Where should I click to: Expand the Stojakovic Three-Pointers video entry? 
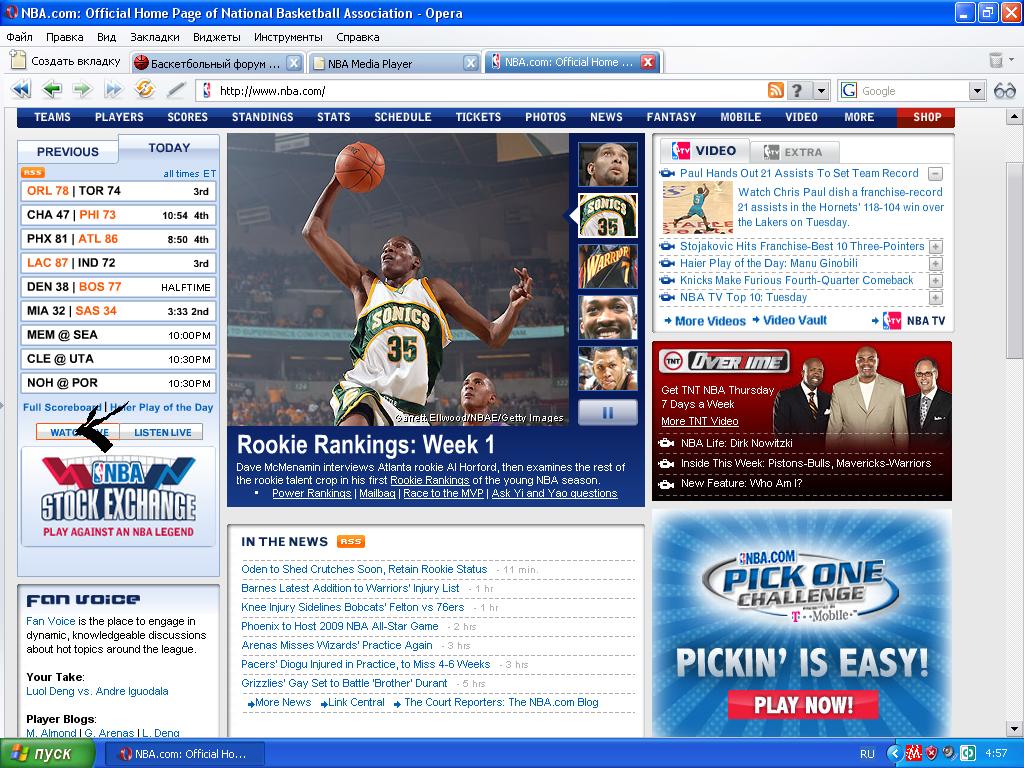click(x=935, y=247)
